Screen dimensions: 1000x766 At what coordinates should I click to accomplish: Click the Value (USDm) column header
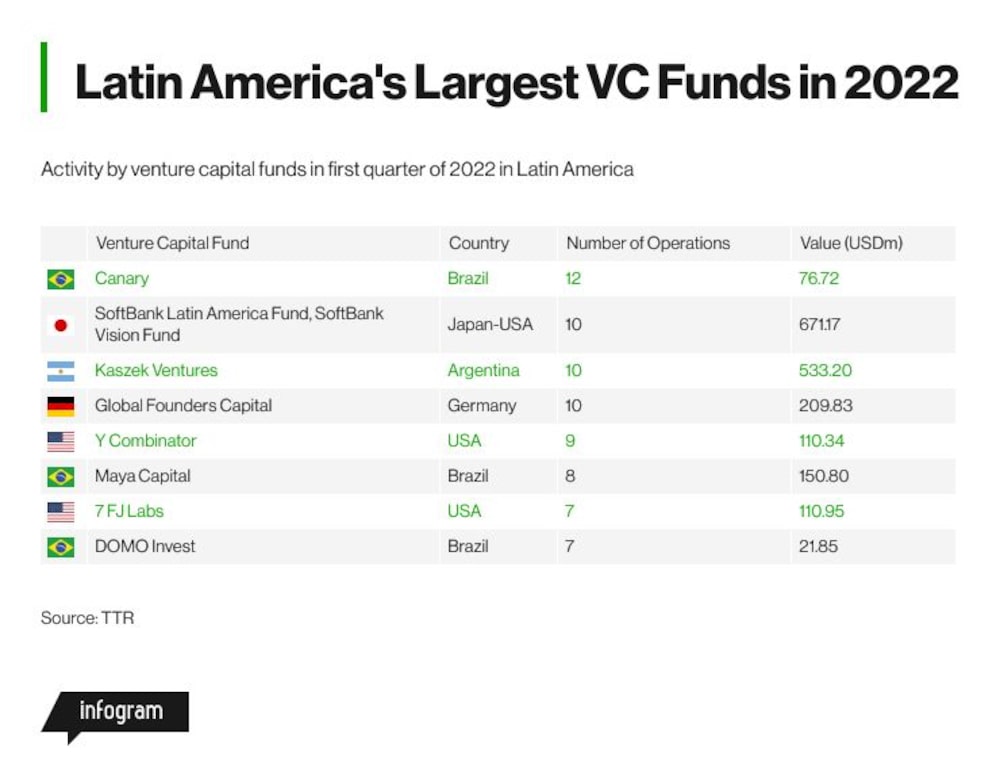(851, 243)
